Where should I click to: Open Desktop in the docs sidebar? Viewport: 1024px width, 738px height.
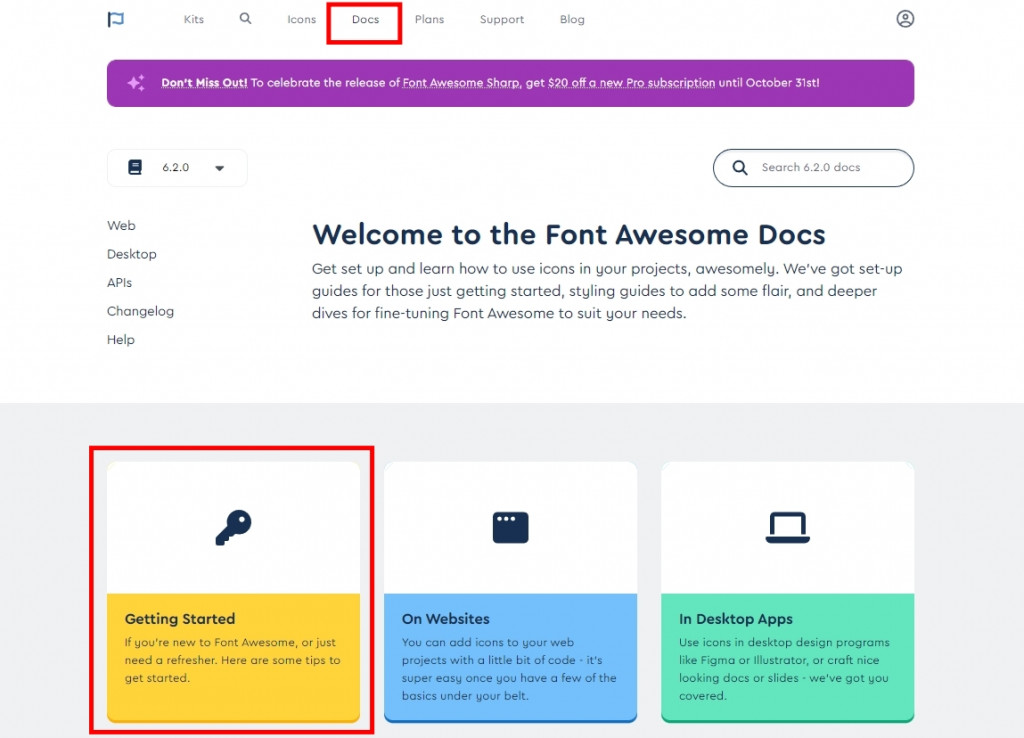pyautogui.click(x=132, y=254)
